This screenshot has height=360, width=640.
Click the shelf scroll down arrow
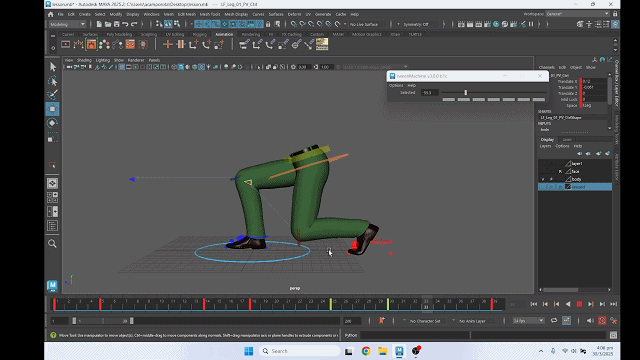[x=615, y=49]
